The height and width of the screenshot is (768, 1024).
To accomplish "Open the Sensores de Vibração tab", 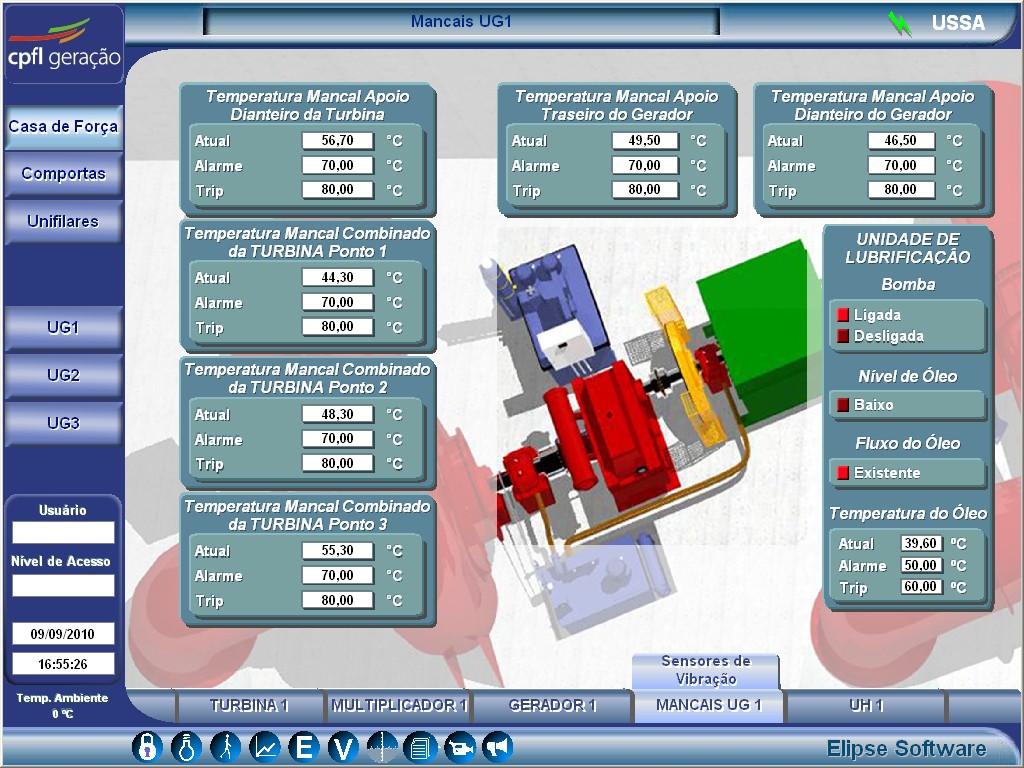I will [706, 670].
